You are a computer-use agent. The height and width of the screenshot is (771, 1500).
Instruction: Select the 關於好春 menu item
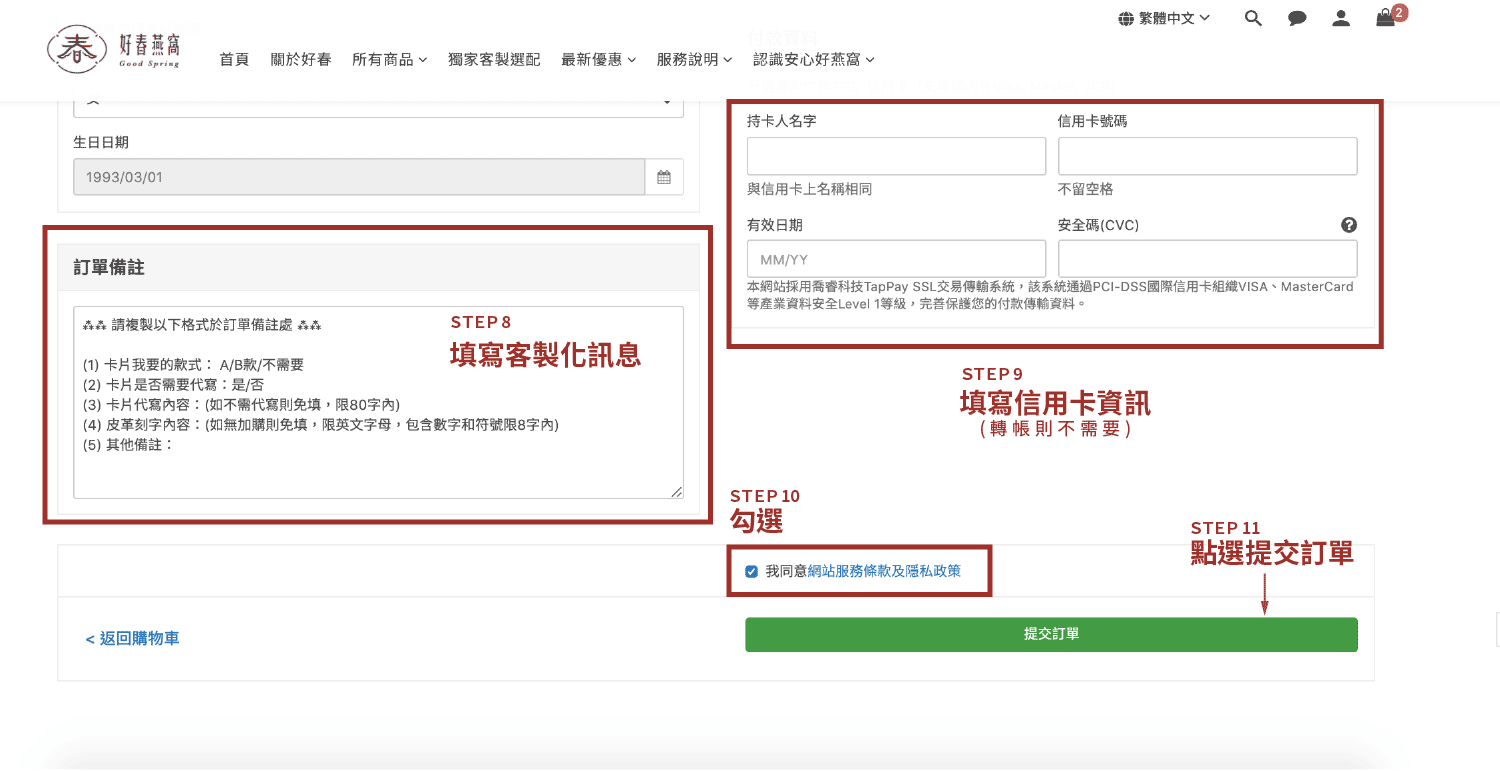[x=301, y=59]
